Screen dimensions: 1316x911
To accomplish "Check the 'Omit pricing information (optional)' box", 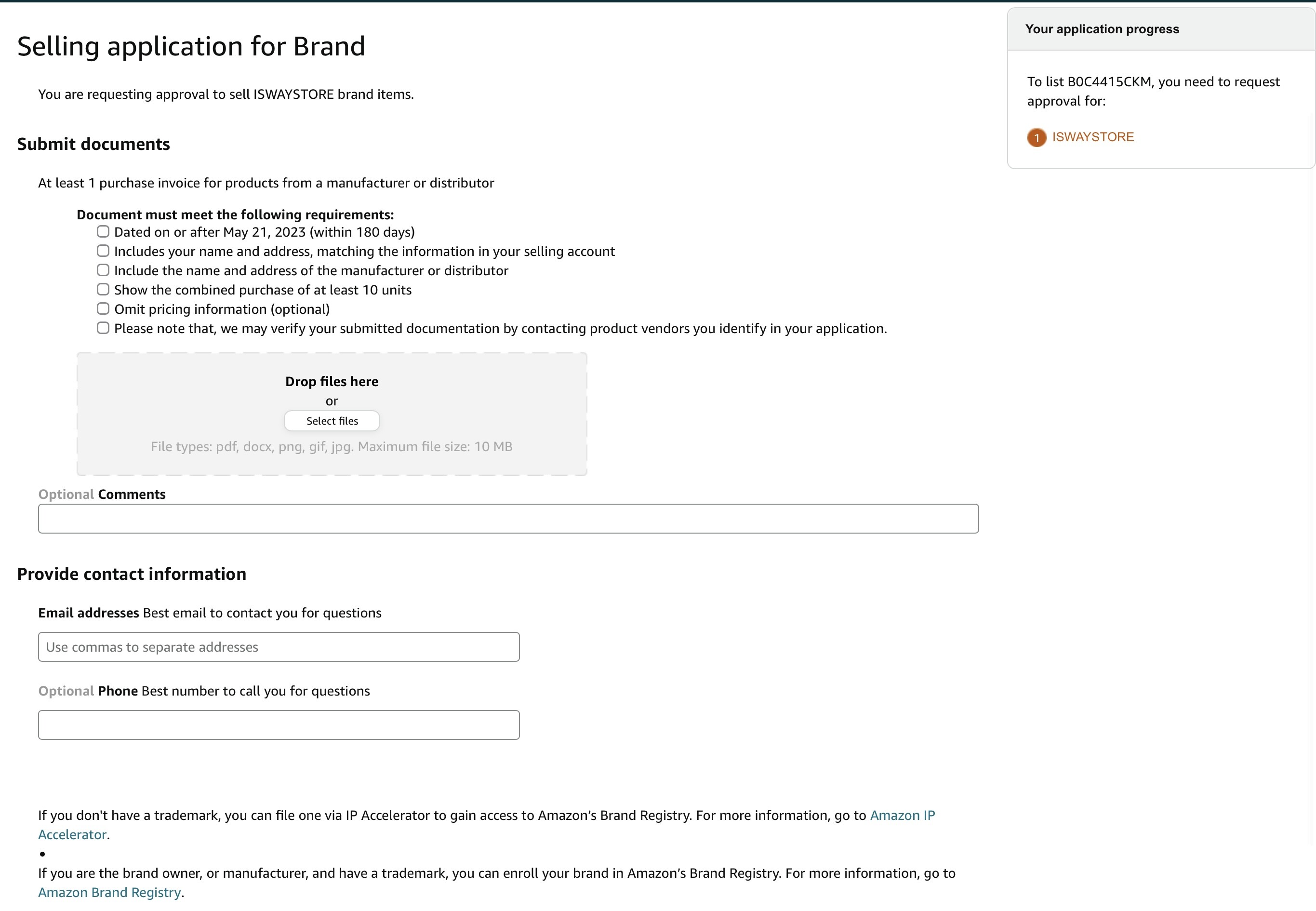I will (x=103, y=308).
